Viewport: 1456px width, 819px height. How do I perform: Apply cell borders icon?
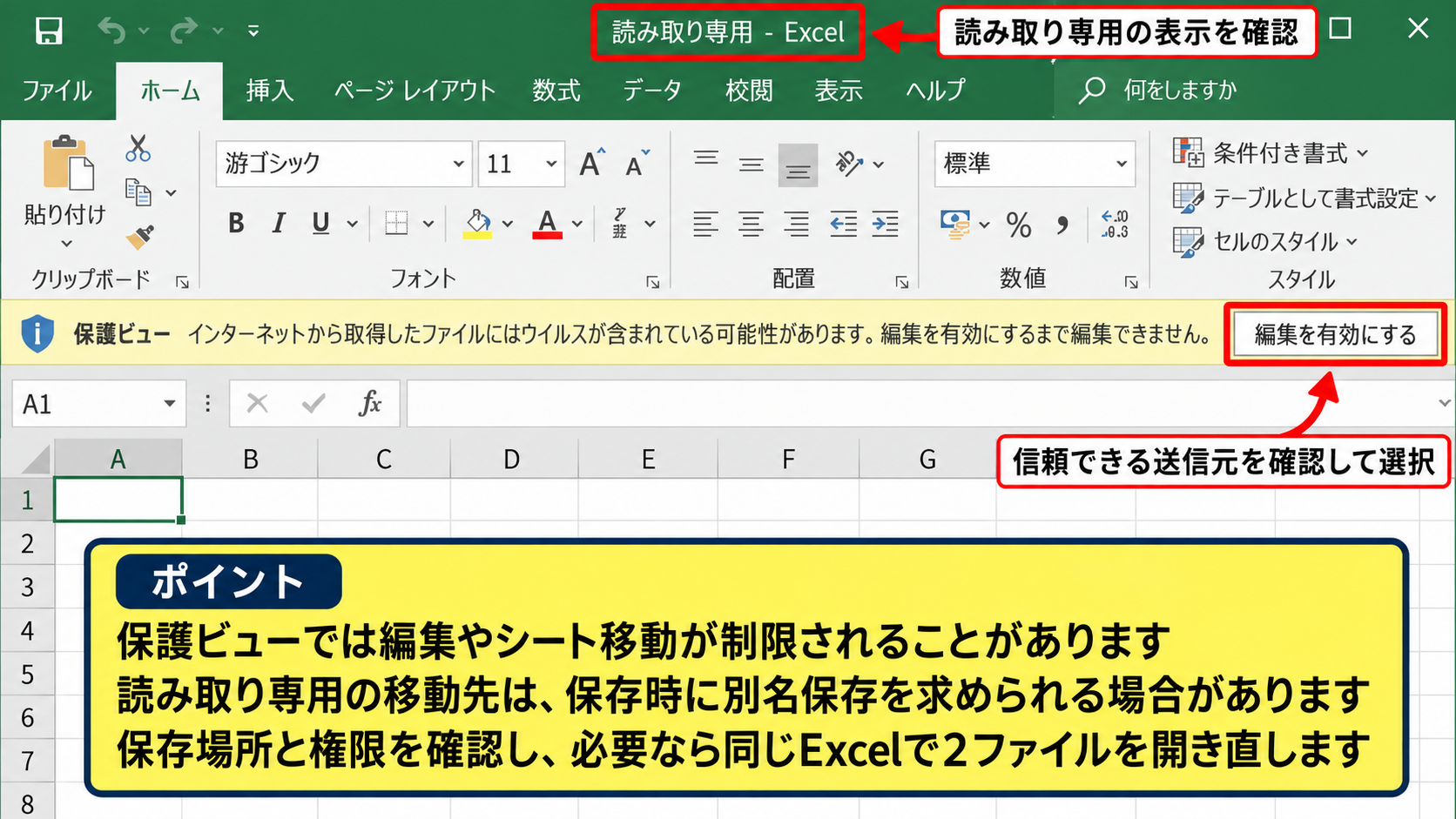396,224
